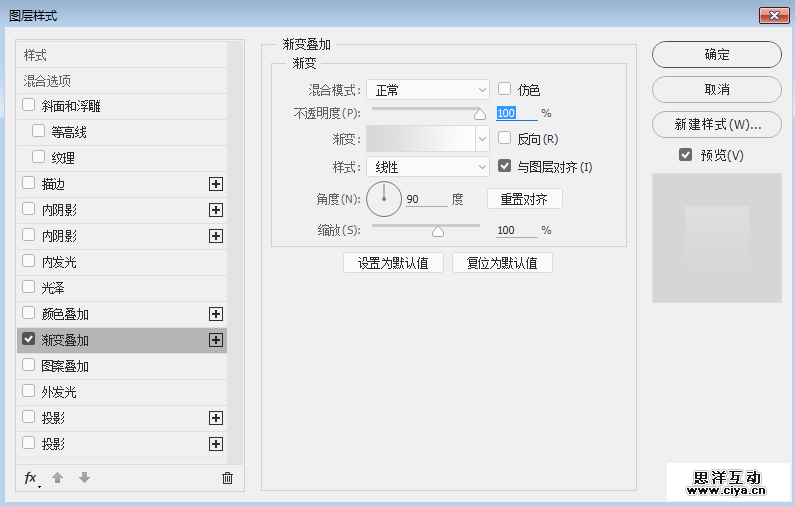Click the plus icon beside 颜色叠加
The image size is (795, 506).
[215, 314]
